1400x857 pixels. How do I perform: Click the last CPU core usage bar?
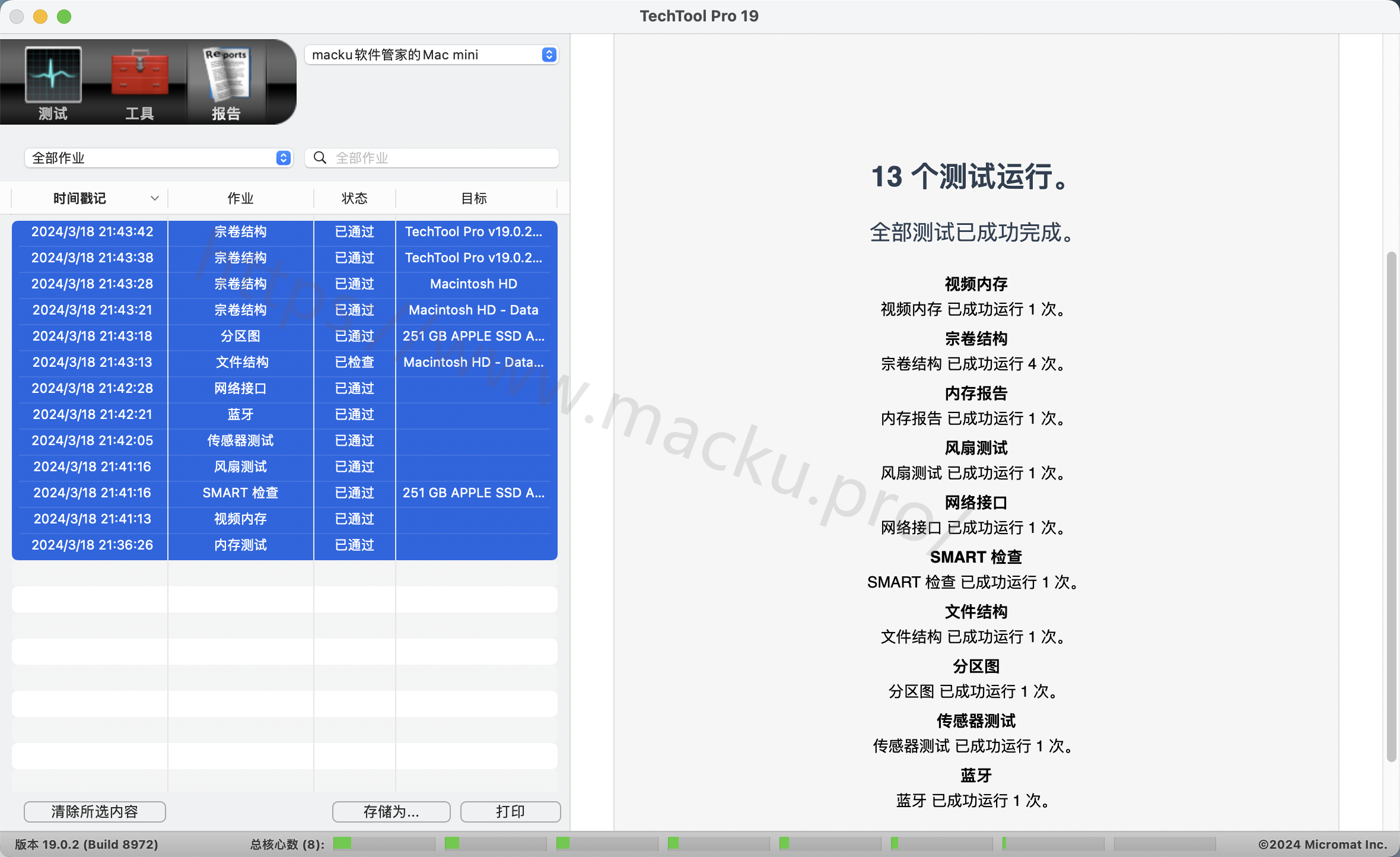[1164, 843]
